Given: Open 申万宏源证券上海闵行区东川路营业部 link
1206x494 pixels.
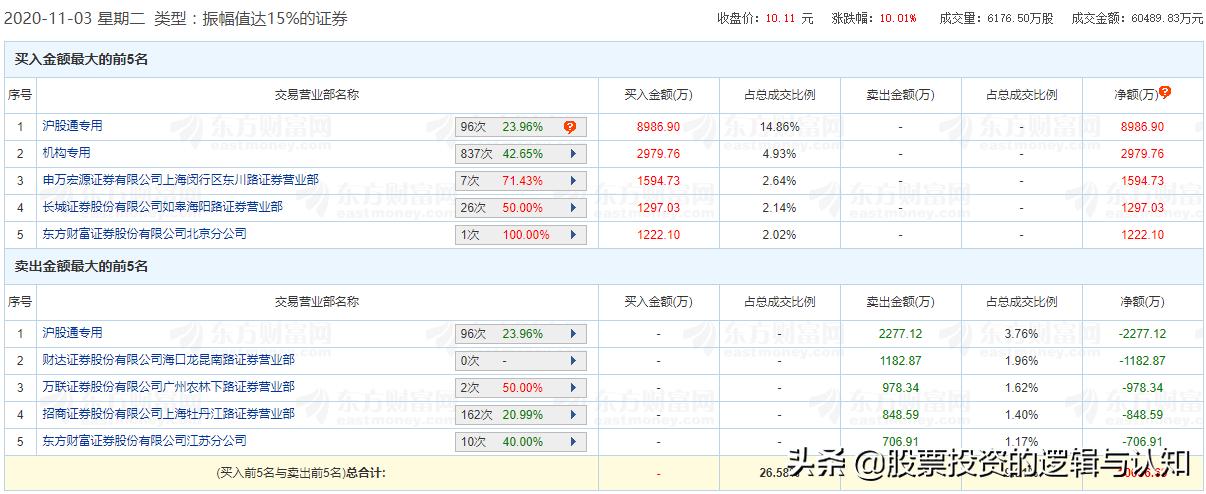Looking at the screenshot, I should pyautogui.click(x=180, y=180).
